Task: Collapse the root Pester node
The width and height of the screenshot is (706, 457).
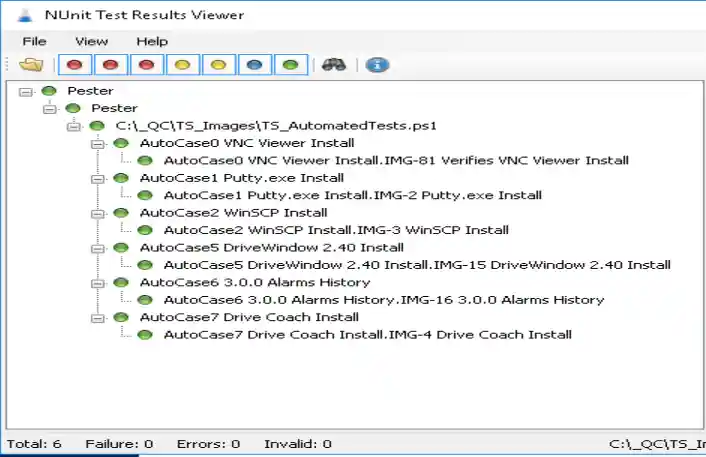Action: (x=26, y=92)
